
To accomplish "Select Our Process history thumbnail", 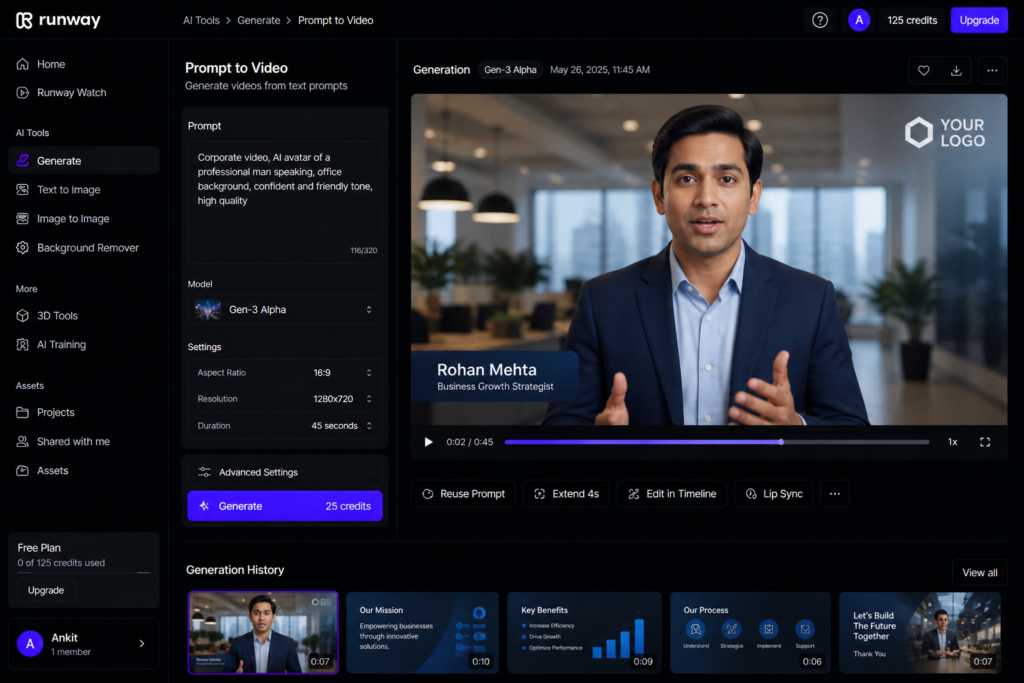I will click(x=750, y=633).
